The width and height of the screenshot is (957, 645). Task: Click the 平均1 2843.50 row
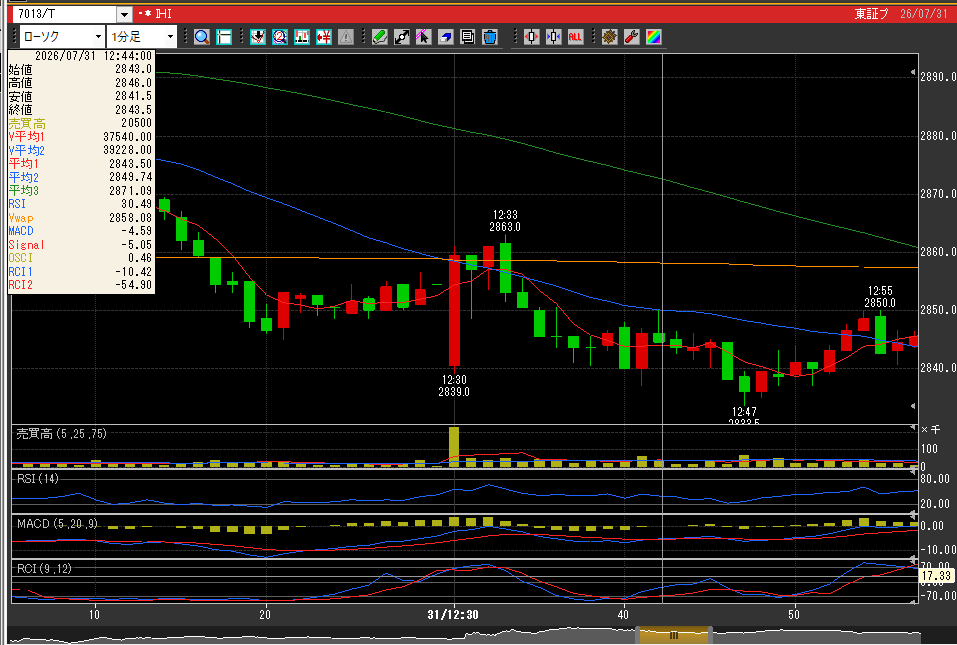(x=81, y=164)
